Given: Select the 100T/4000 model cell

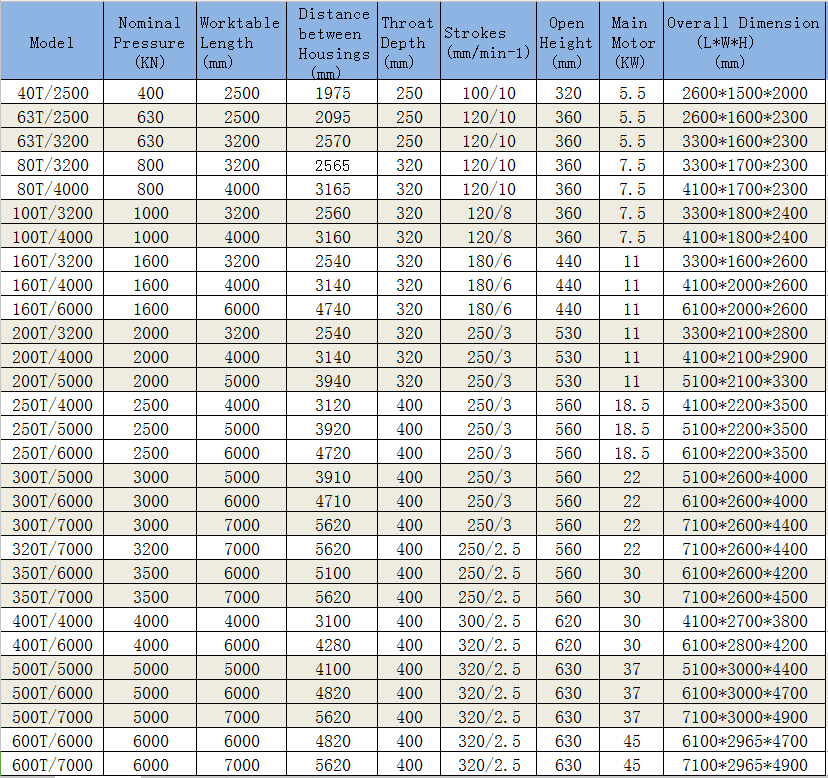Looking at the screenshot, I should click(x=53, y=237).
